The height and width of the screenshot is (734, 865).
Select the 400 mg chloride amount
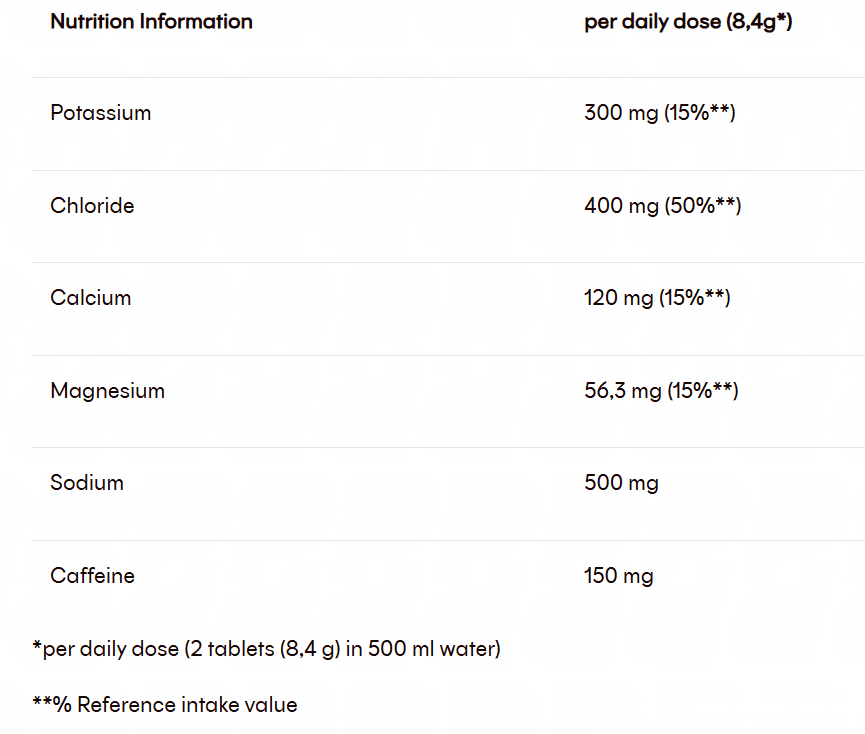pos(621,206)
